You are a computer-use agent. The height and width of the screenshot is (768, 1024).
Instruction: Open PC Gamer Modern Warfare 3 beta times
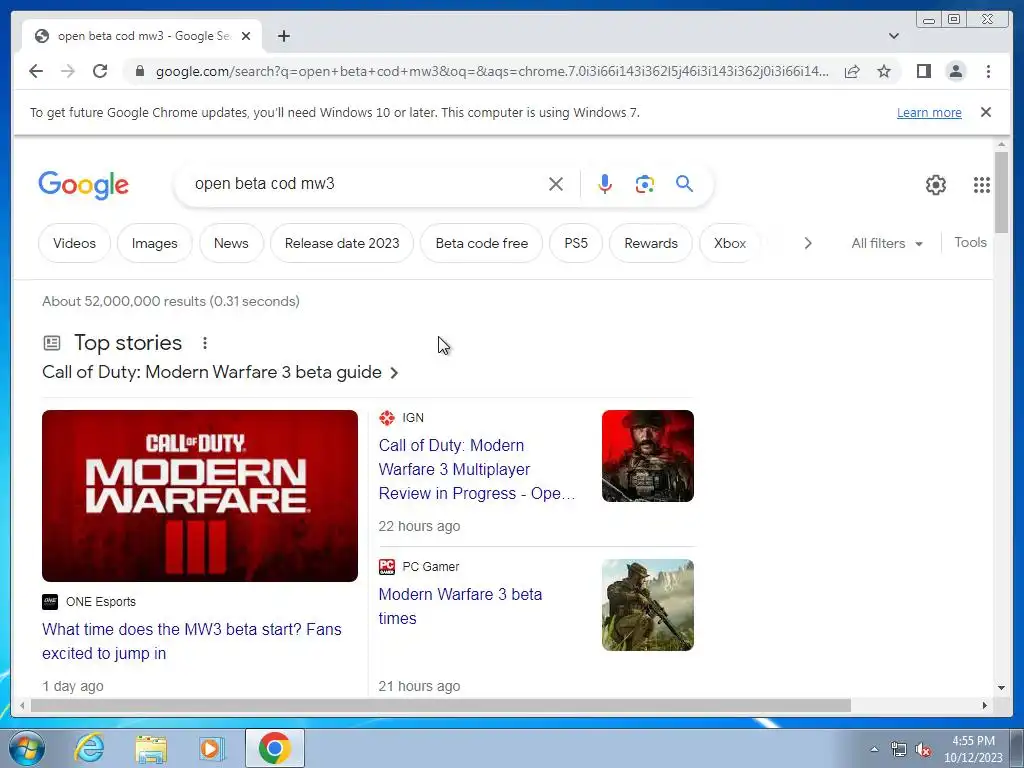pyautogui.click(x=460, y=606)
